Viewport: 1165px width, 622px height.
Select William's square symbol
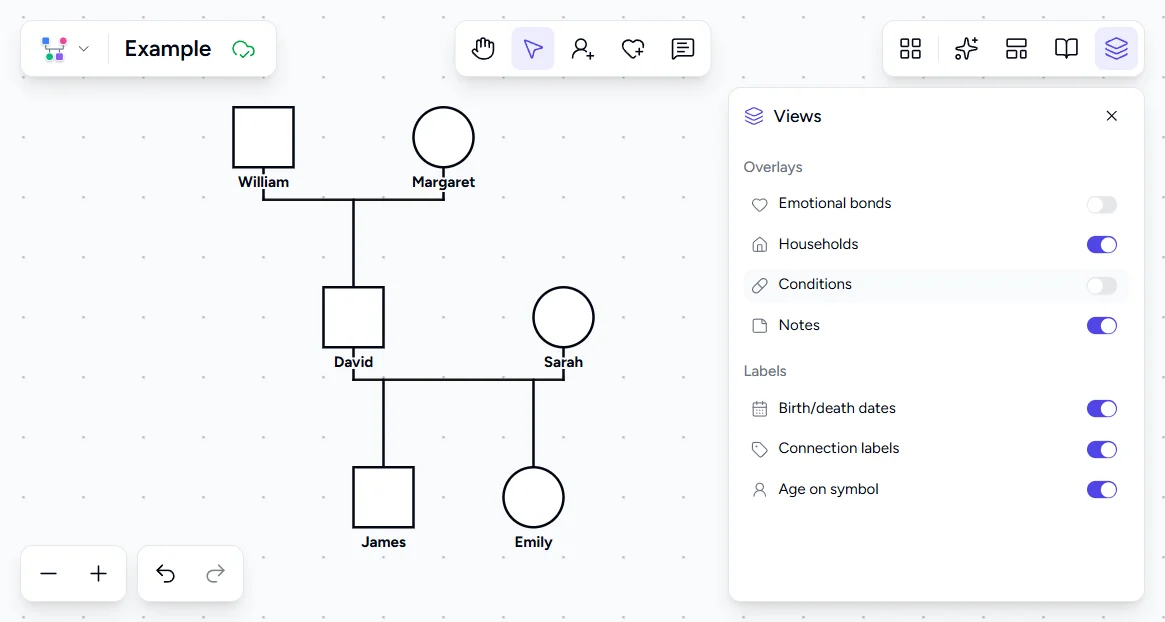click(263, 137)
